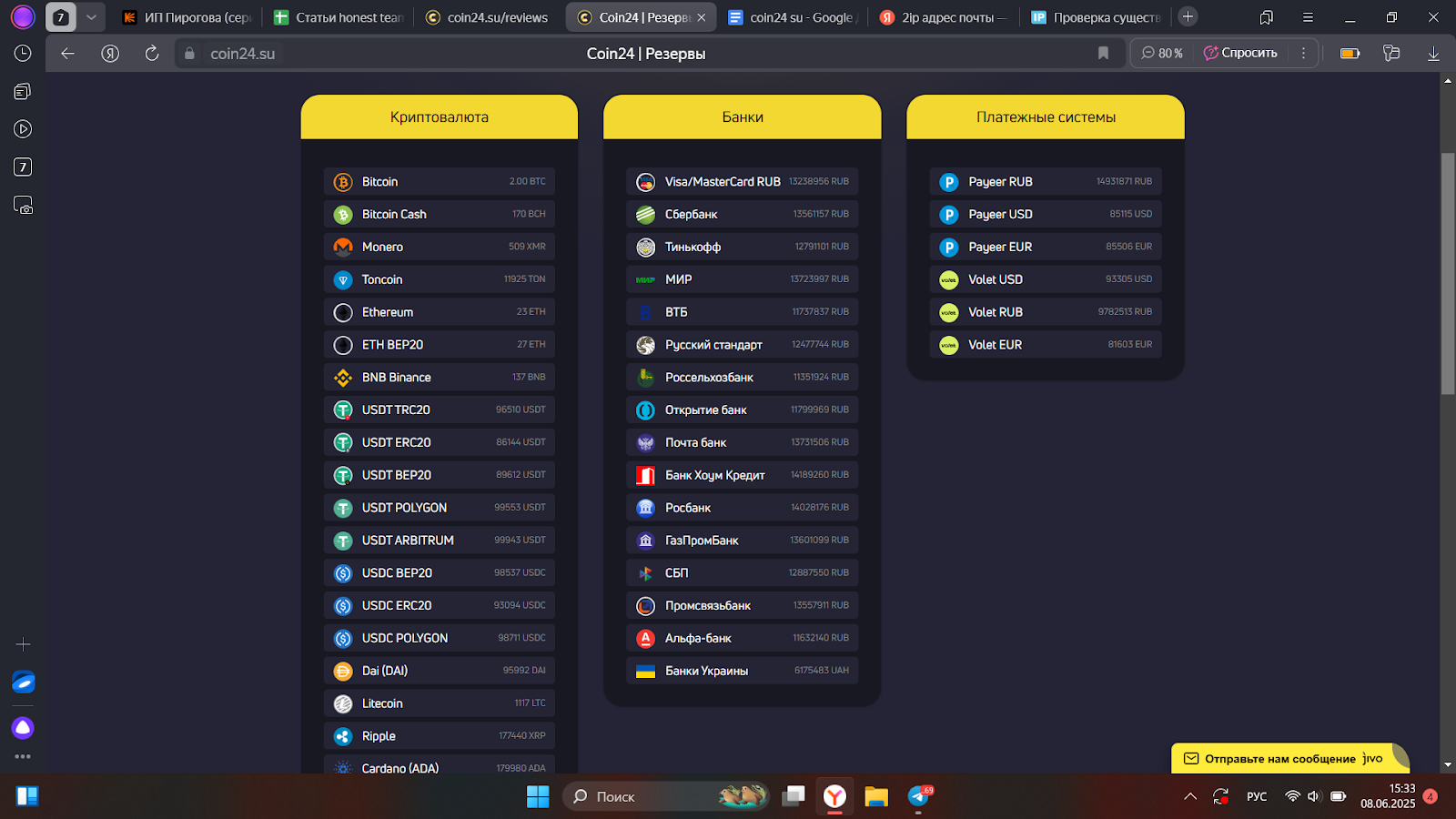This screenshot has width=1456, height=819.
Task: Click the Альфа-банк red icon
Action: tap(645, 639)
